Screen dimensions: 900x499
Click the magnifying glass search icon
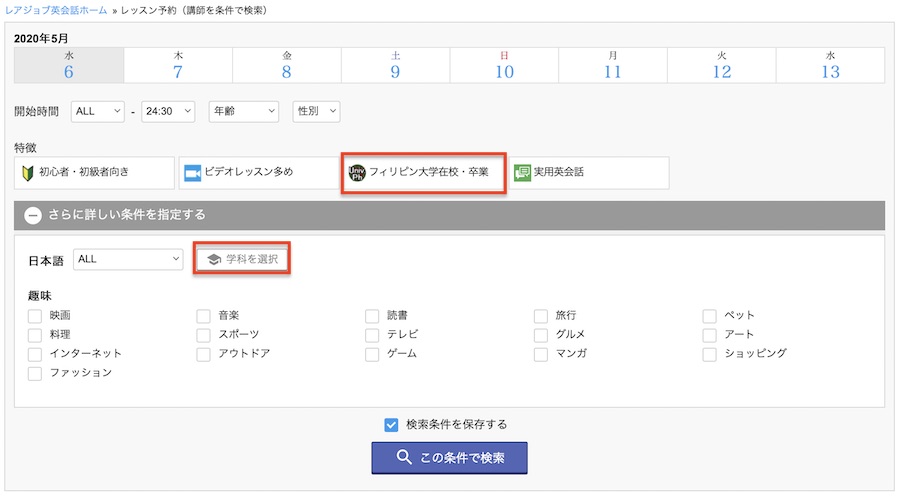pos(404,458)
